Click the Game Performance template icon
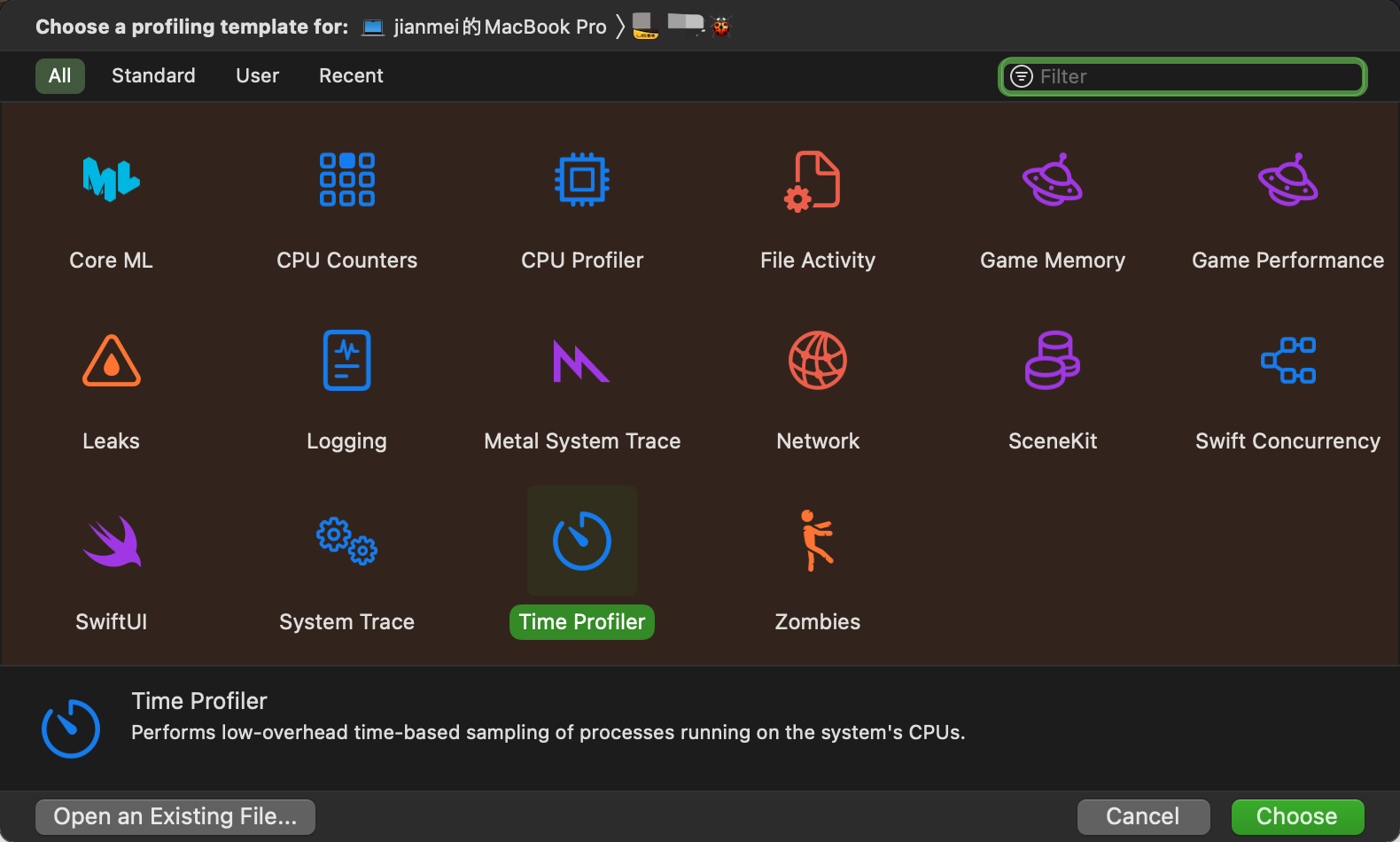This screenshot has width=1400, height=842. (x=1287, y=180)
